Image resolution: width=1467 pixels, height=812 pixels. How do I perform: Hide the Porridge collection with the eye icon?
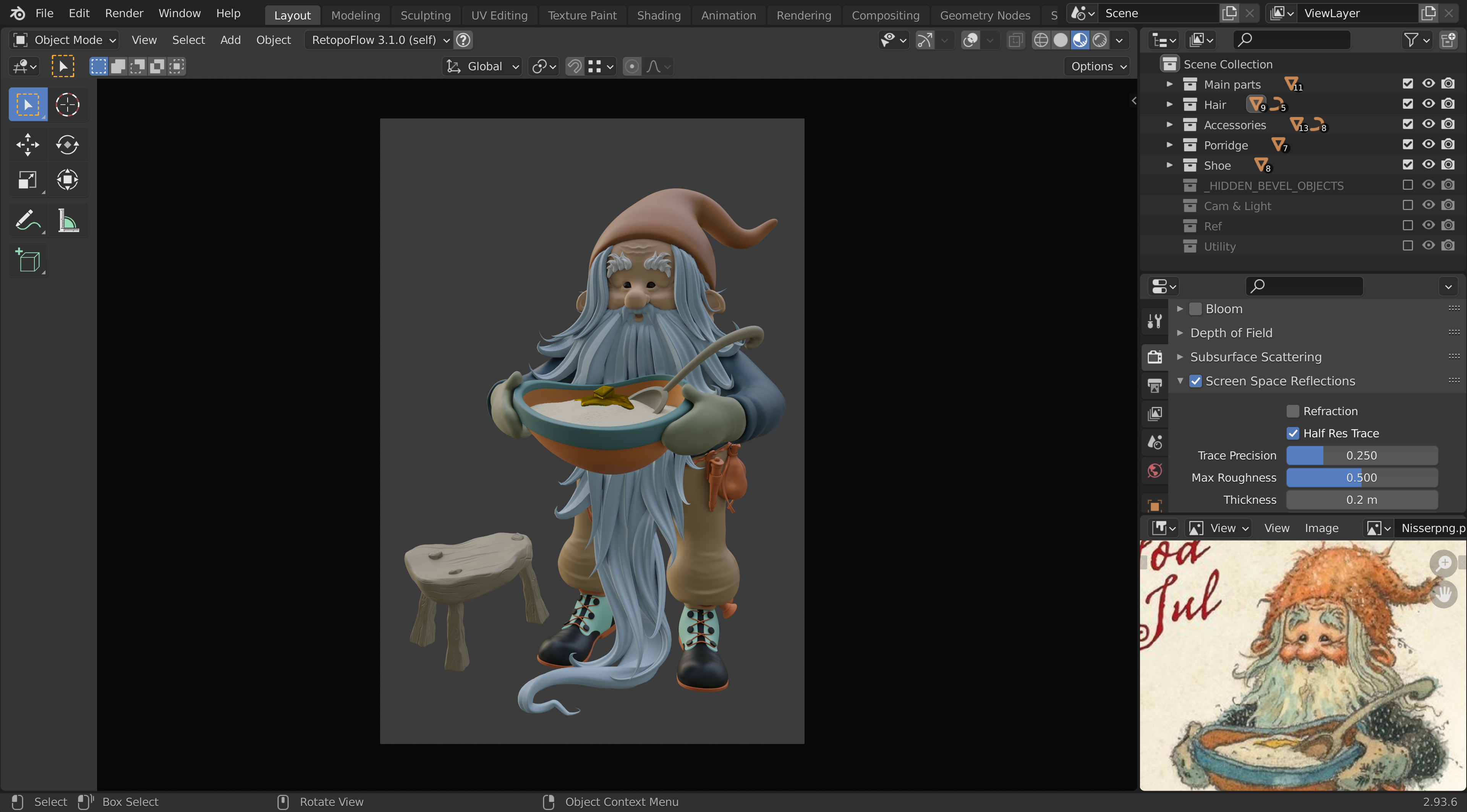click(1428, 145)
